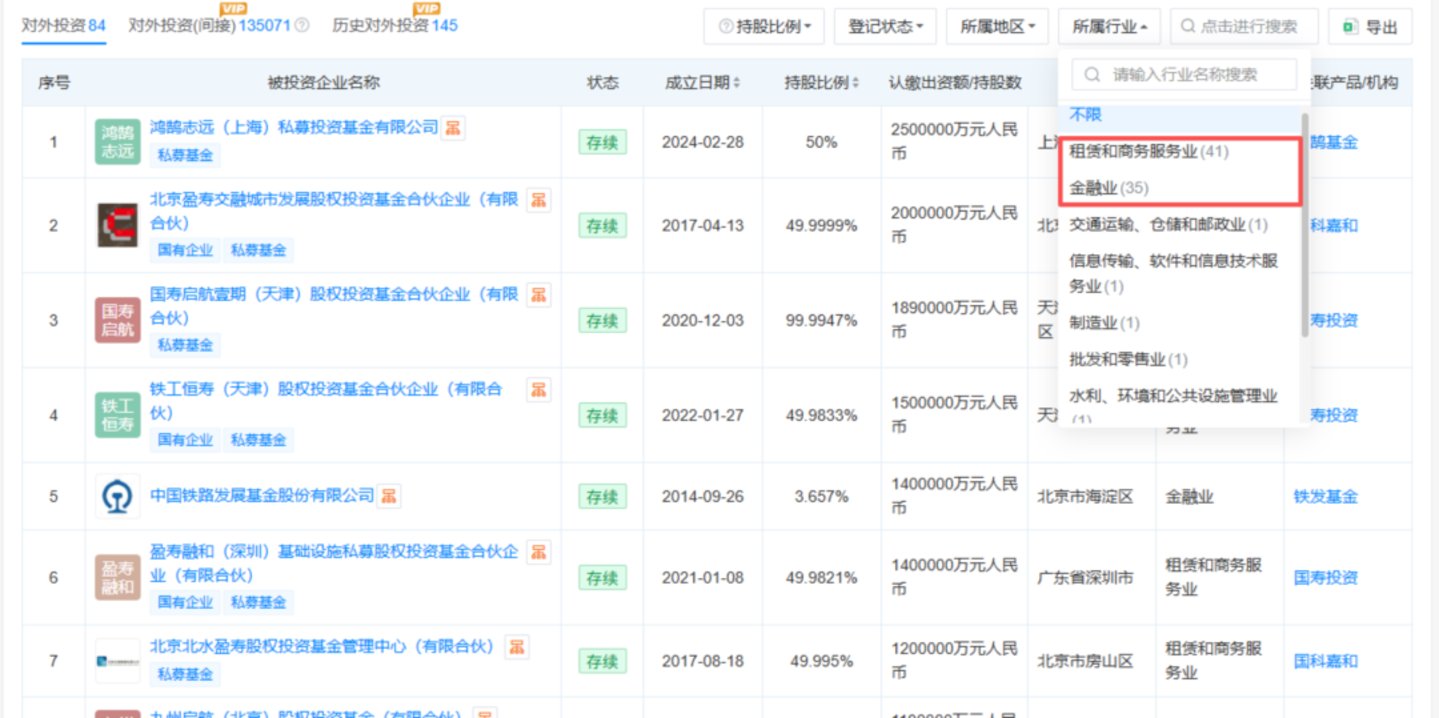Select the 99.9947% shareholding value

[x=821, y=320]
